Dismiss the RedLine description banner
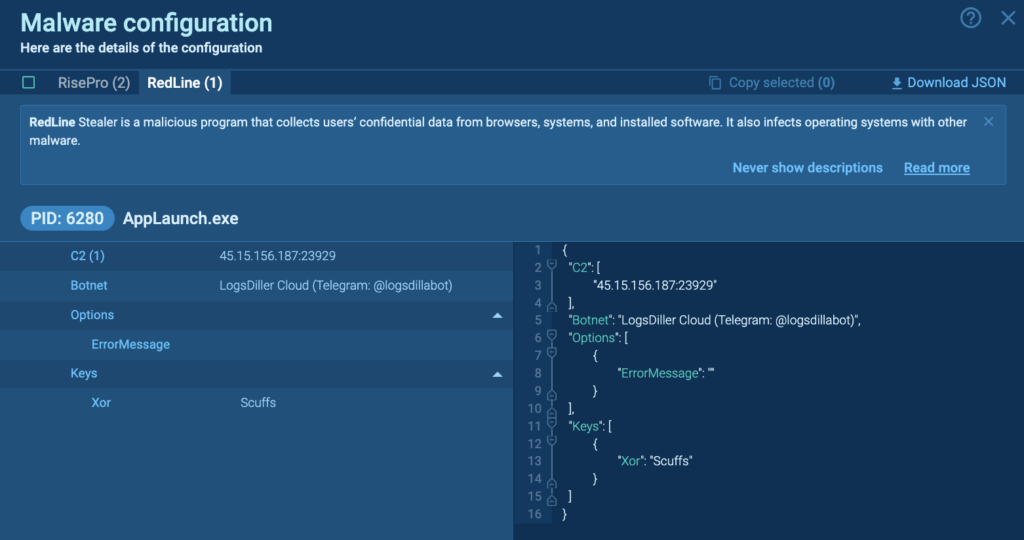This screenshot has height=540, width=1024. [988, 122]
